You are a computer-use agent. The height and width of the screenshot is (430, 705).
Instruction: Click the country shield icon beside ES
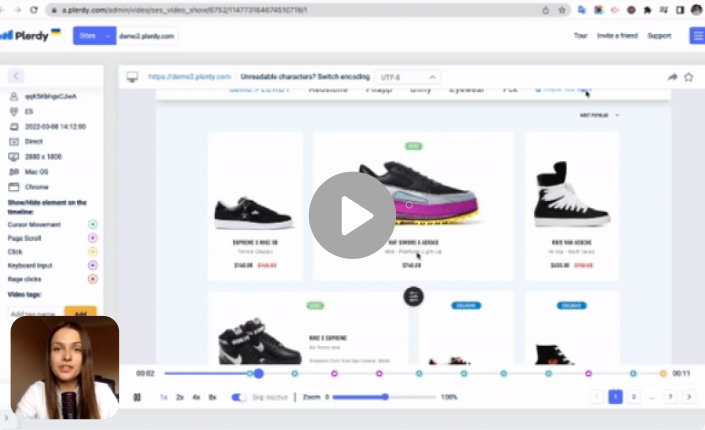[14, 111]
